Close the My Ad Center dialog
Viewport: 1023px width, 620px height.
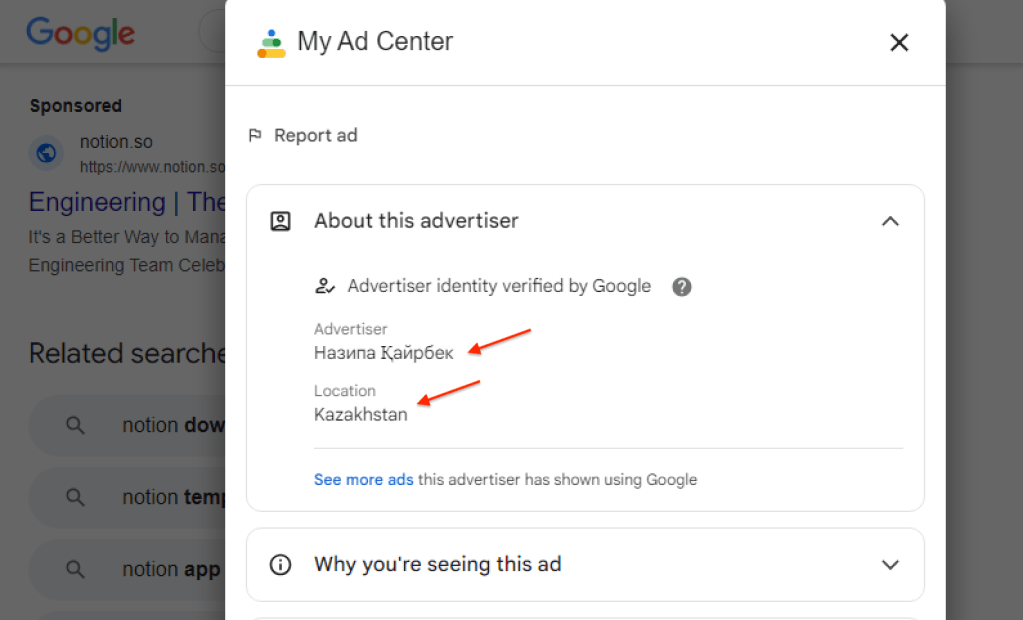(899, 42)
